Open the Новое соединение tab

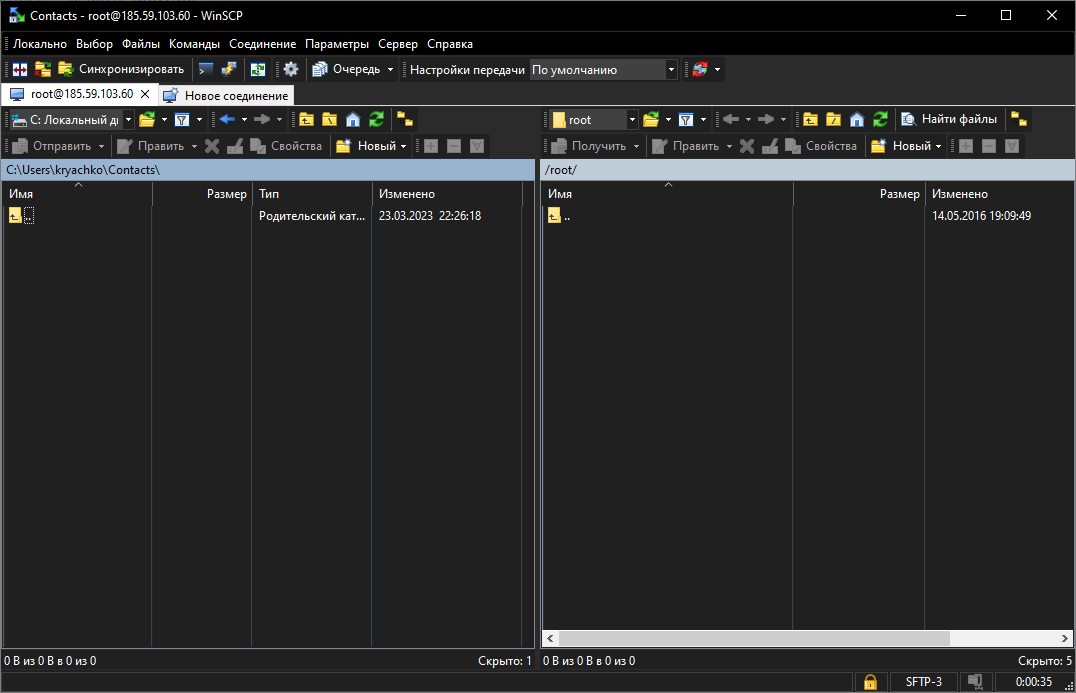pos(226,95)
